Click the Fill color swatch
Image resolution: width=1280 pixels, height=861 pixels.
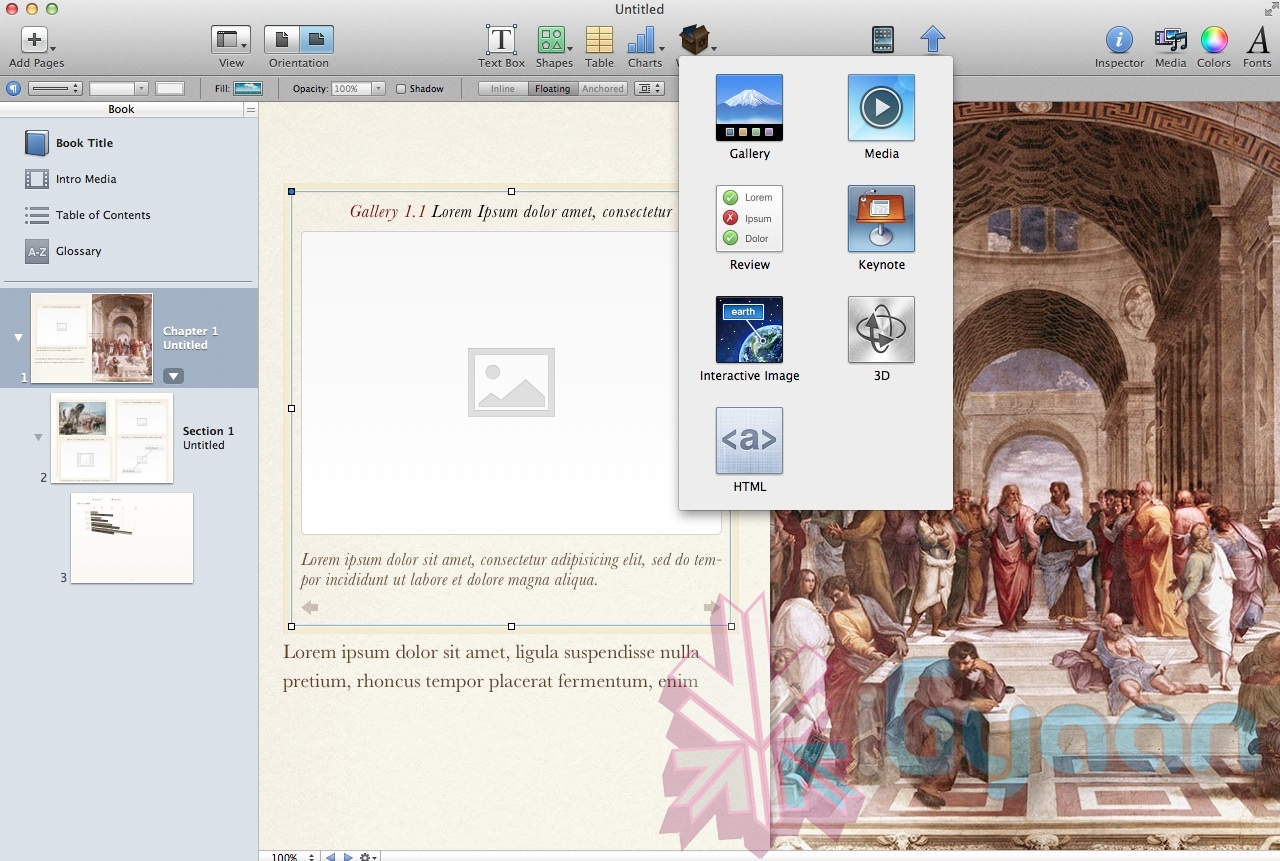(x=247, y=89)
